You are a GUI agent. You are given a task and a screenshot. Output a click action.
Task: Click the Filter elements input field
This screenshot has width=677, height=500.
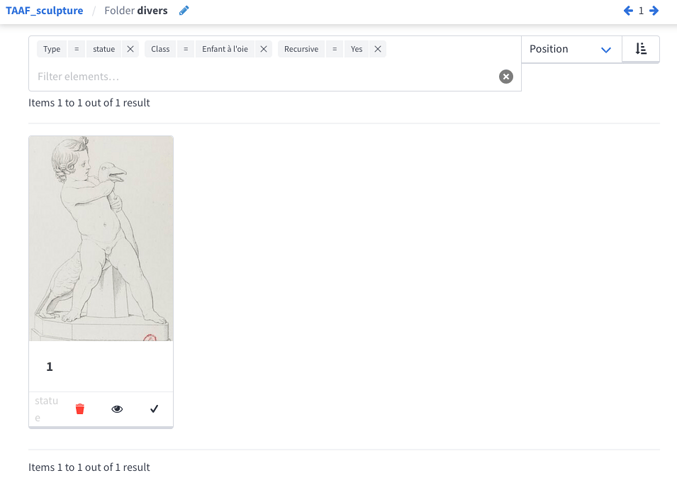tap(266, 76)
